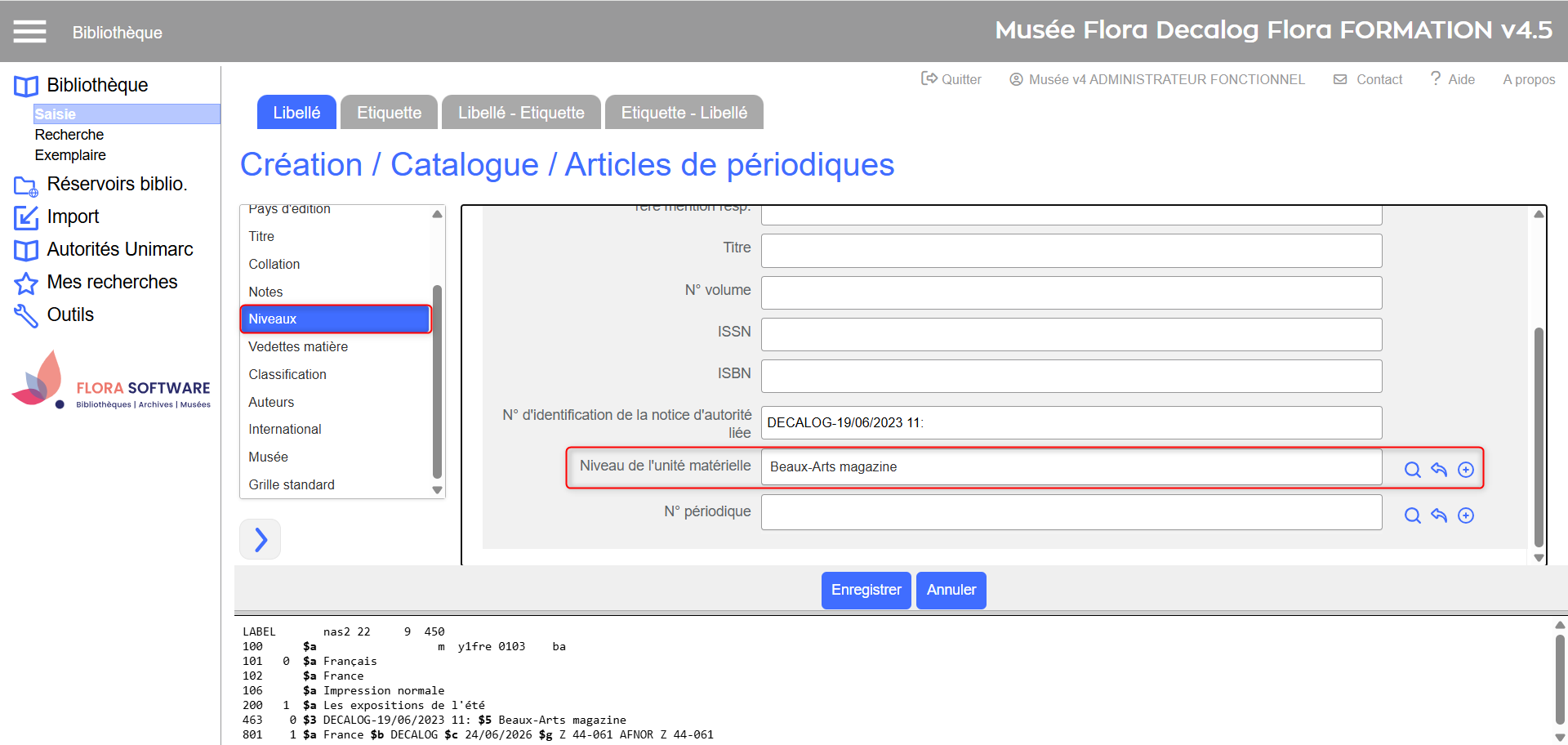Click the user account icon
The height and width of the screenshot is (745, 1568).
tap(1016, 79)
